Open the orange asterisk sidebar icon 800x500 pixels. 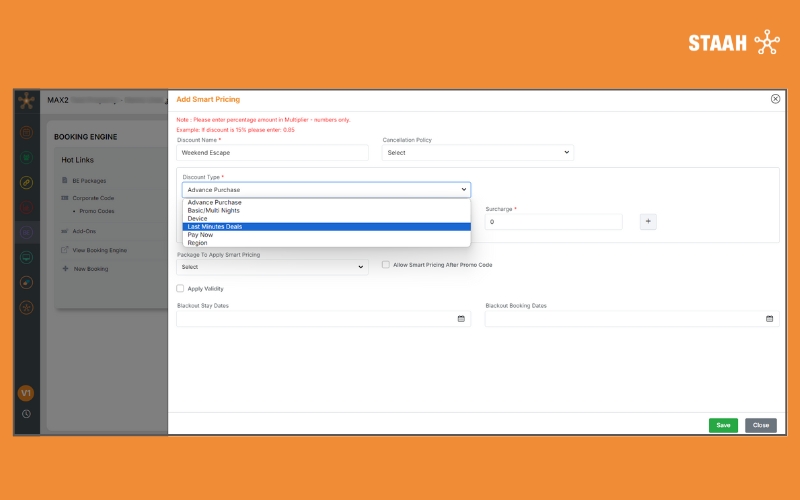pyautogui.click(x=27, y=308)
